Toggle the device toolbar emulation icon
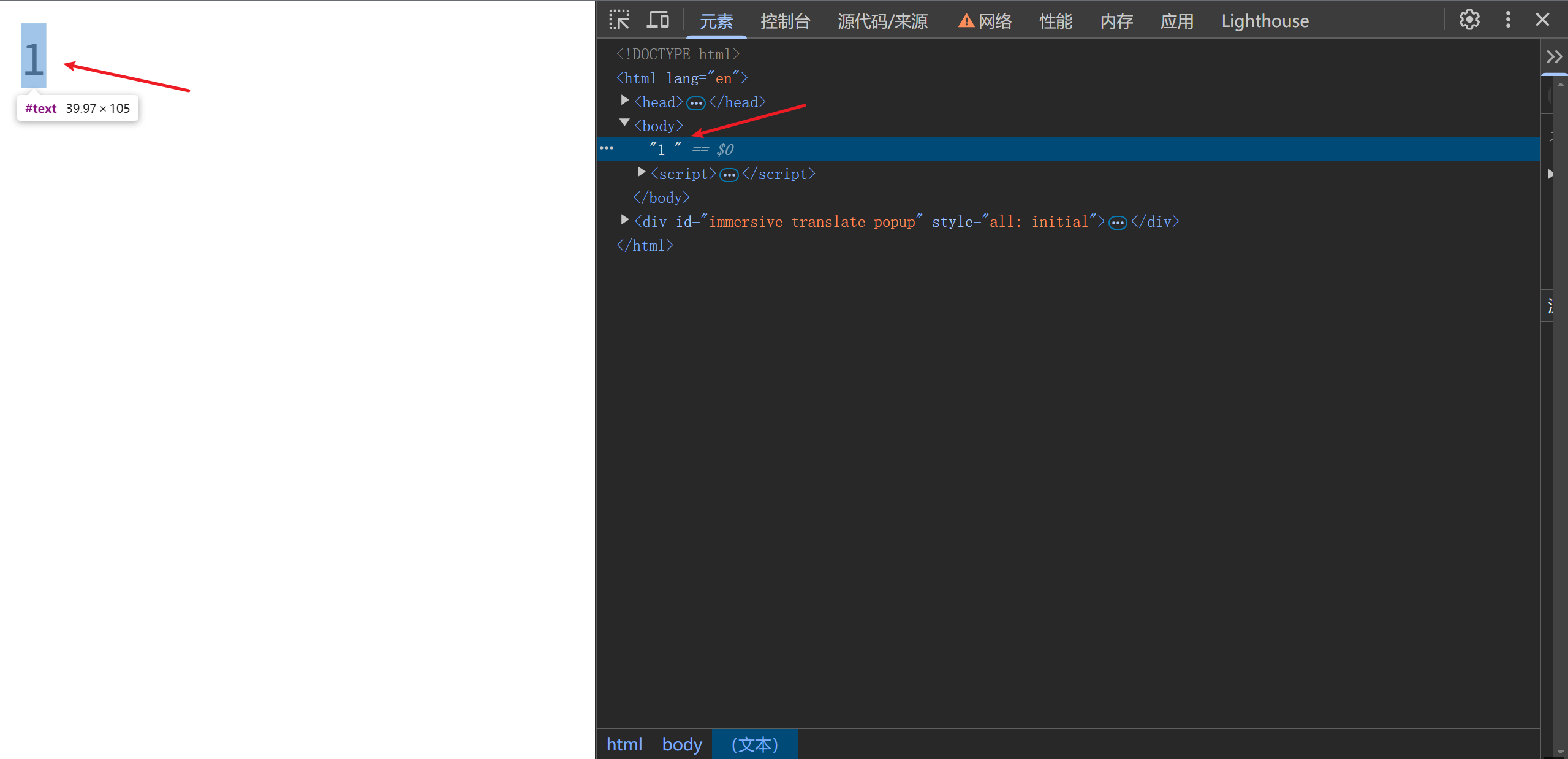 point(658,20)
